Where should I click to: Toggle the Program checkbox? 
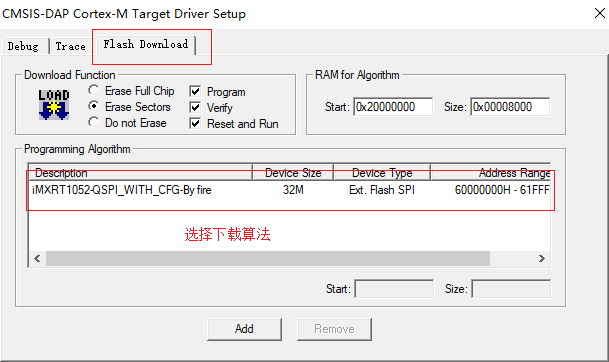tap(195, 91)
